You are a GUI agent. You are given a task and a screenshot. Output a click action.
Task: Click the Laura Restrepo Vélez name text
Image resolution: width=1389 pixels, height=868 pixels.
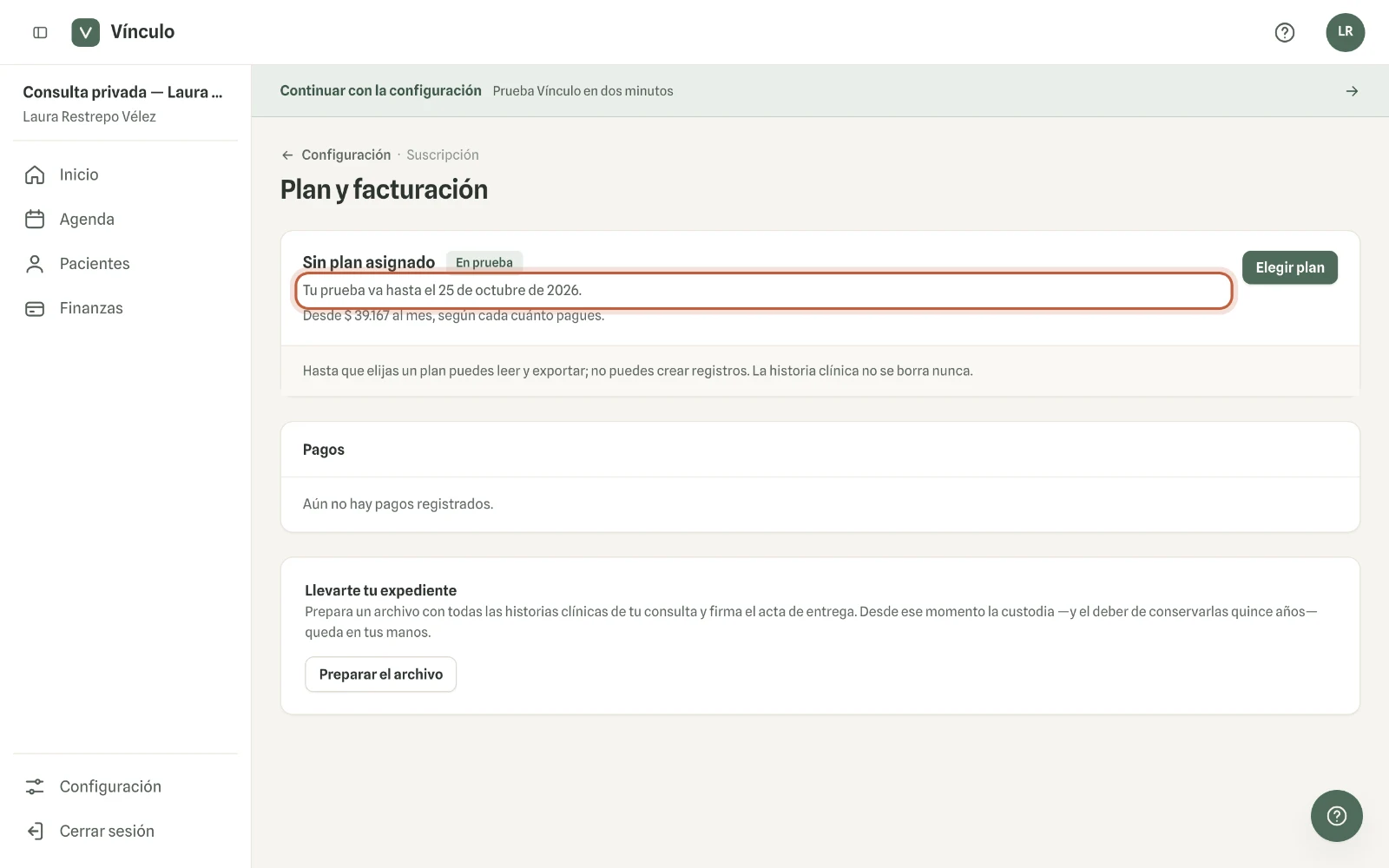(x=89, y=116)
